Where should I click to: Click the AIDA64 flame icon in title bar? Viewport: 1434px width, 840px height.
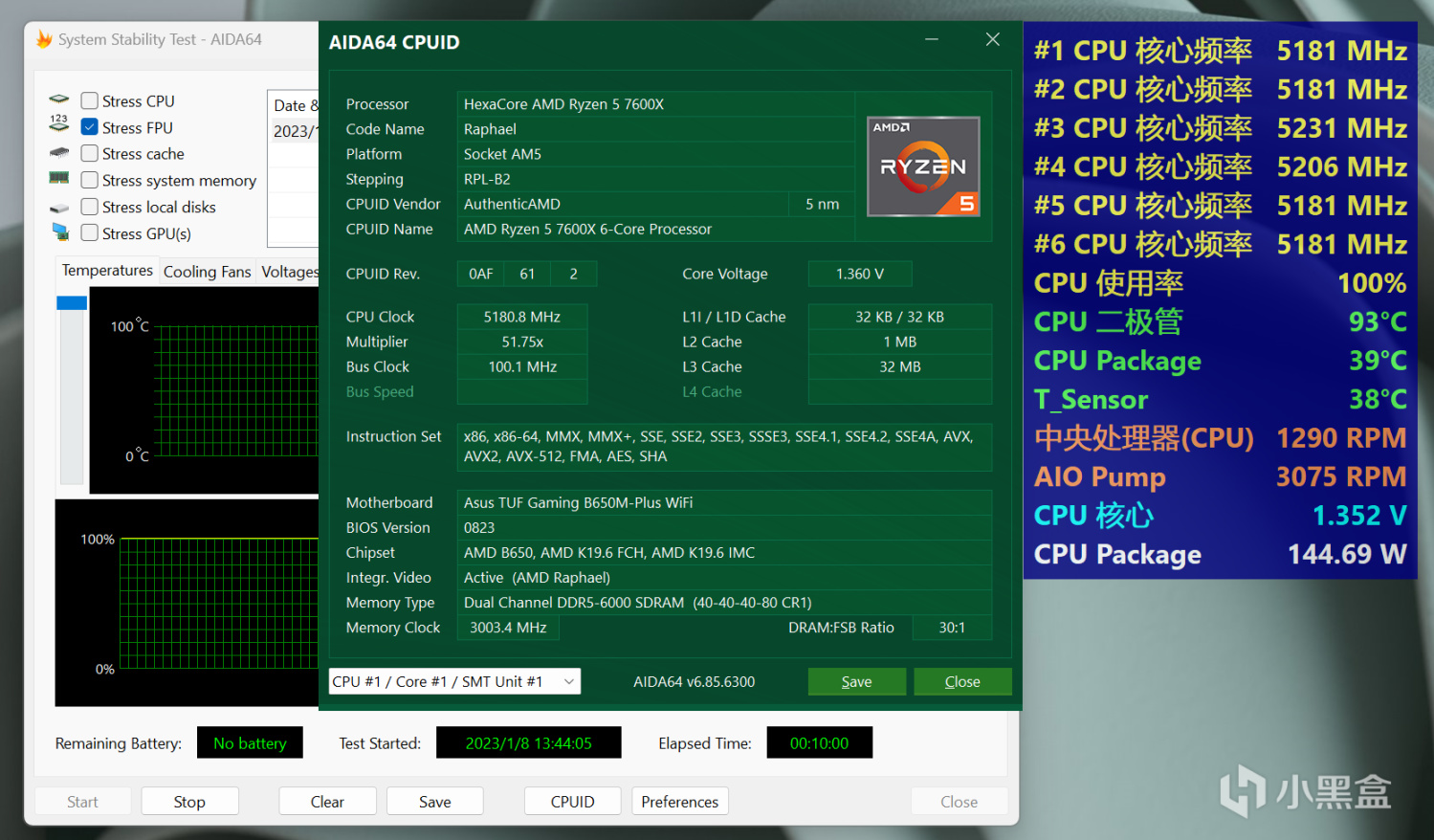click(44, 39)
